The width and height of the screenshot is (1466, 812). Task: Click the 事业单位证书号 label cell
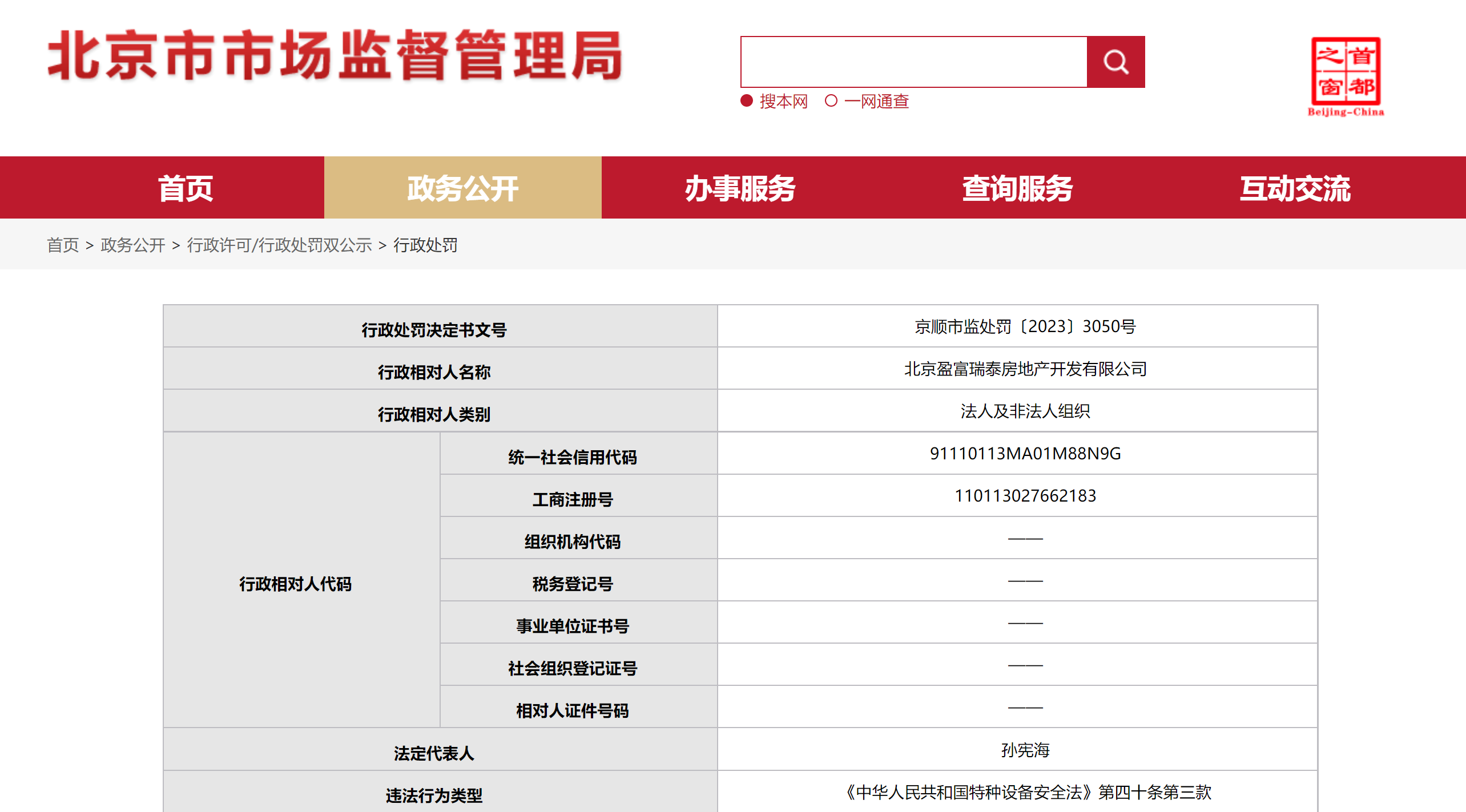point(578,623)
